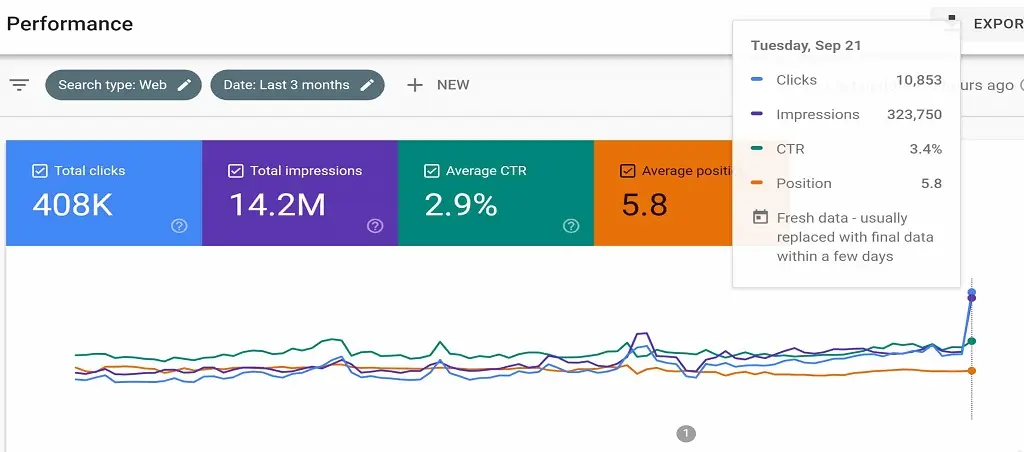Toggle the Average position checkbox
The height and width of the screenshot is (452, 1024).
click(x=628, y=171)
